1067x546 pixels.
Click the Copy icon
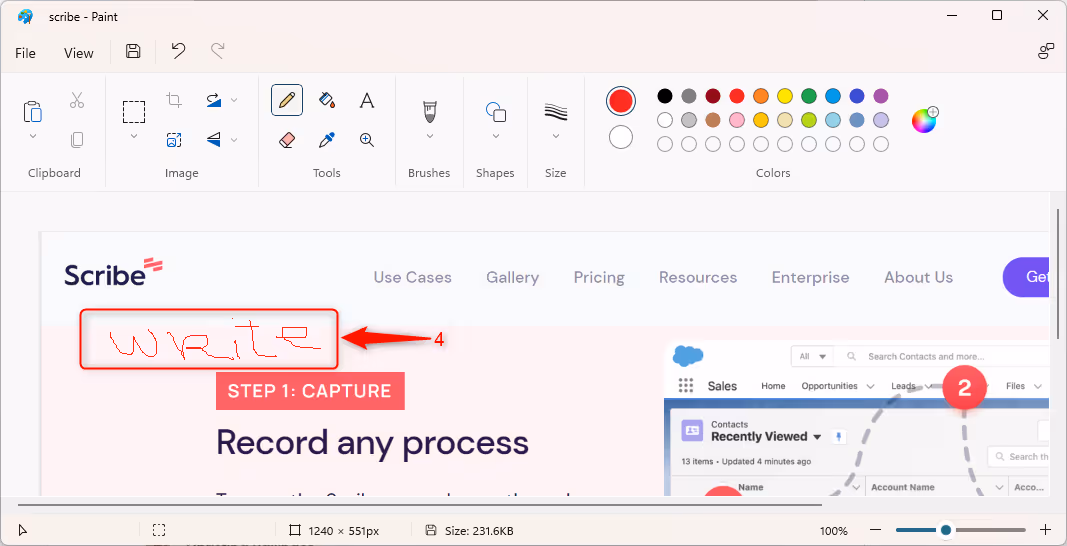(77, 140)
